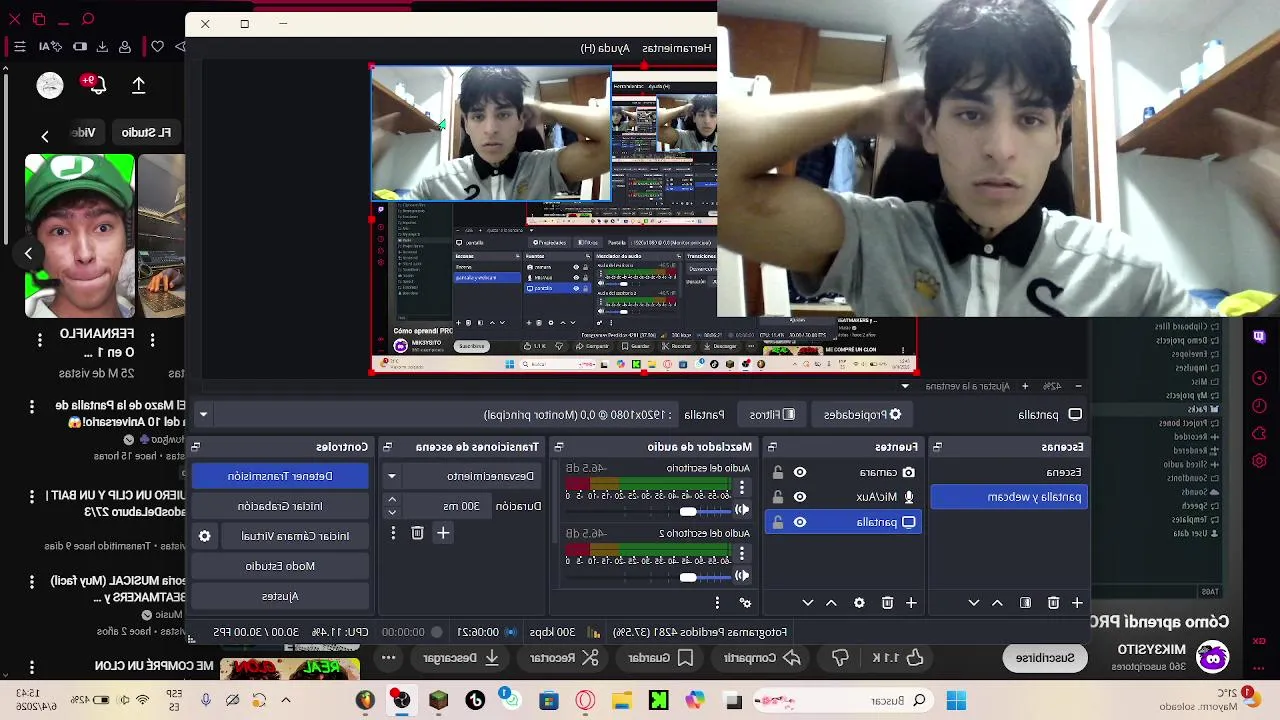Open source properties gear in Fuentes toolbar
1280x720 pixels.
click(859, 603)
